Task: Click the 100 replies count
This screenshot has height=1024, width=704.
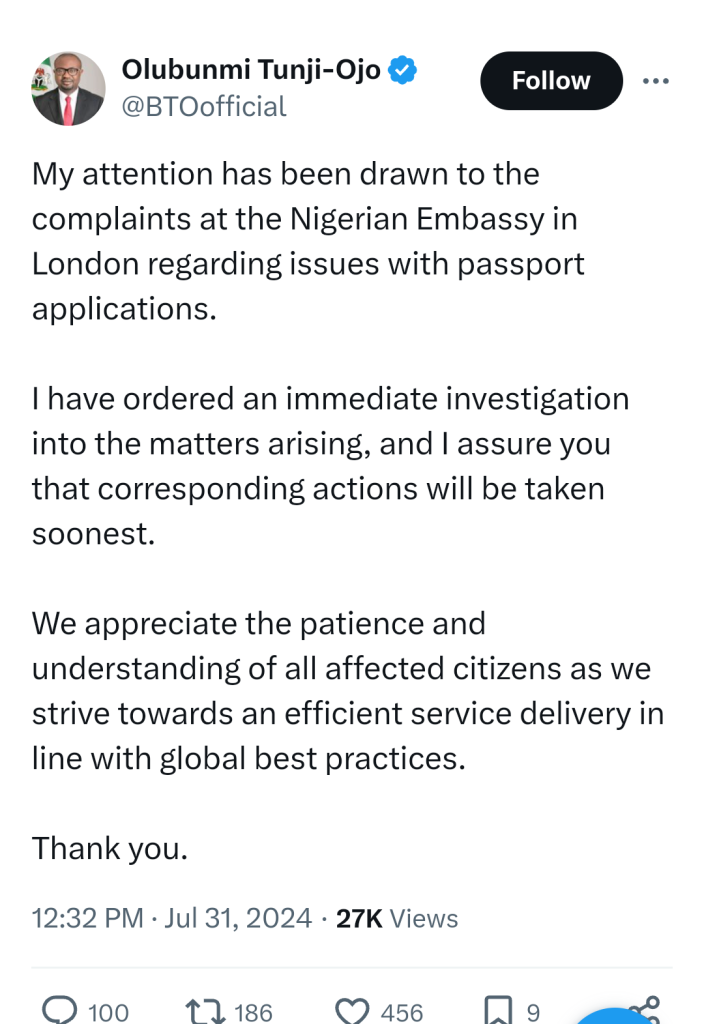Action: click(108, 1012)
